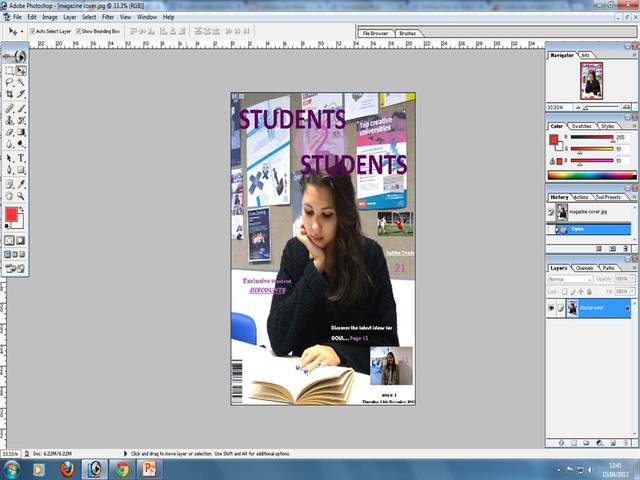The height and width of the screenshot is (480, 640).
Task: Select the Slice tool
Action: [x=21, y=94]
